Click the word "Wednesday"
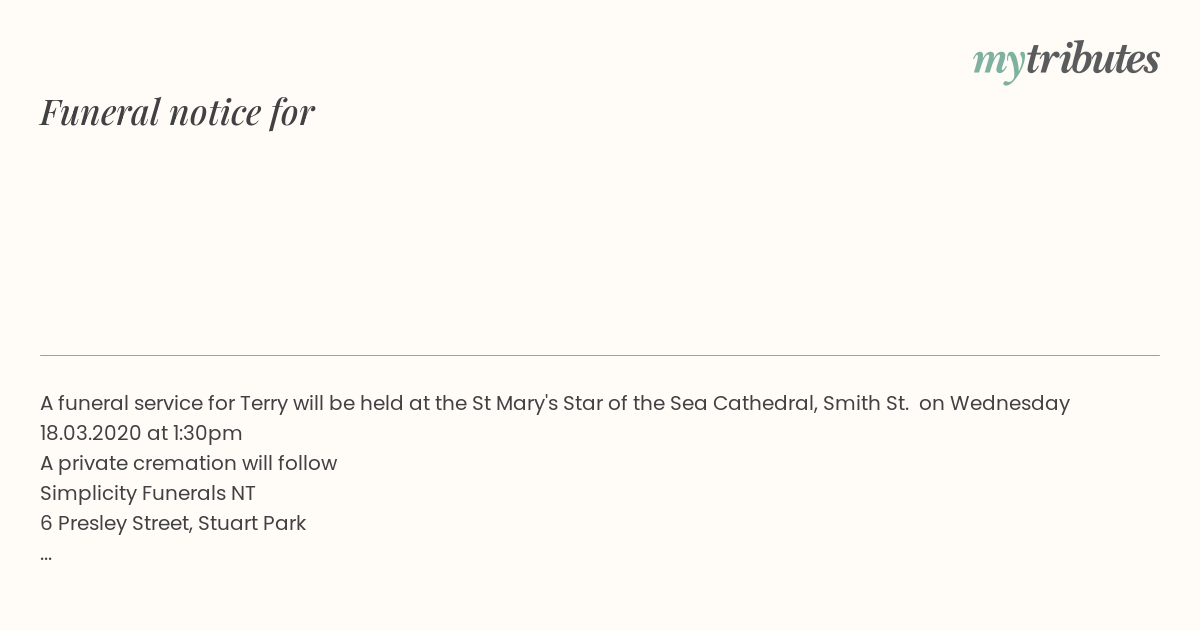This screenshot has height=630, width=1200. pyautogui.click(x=1010, y=404)
